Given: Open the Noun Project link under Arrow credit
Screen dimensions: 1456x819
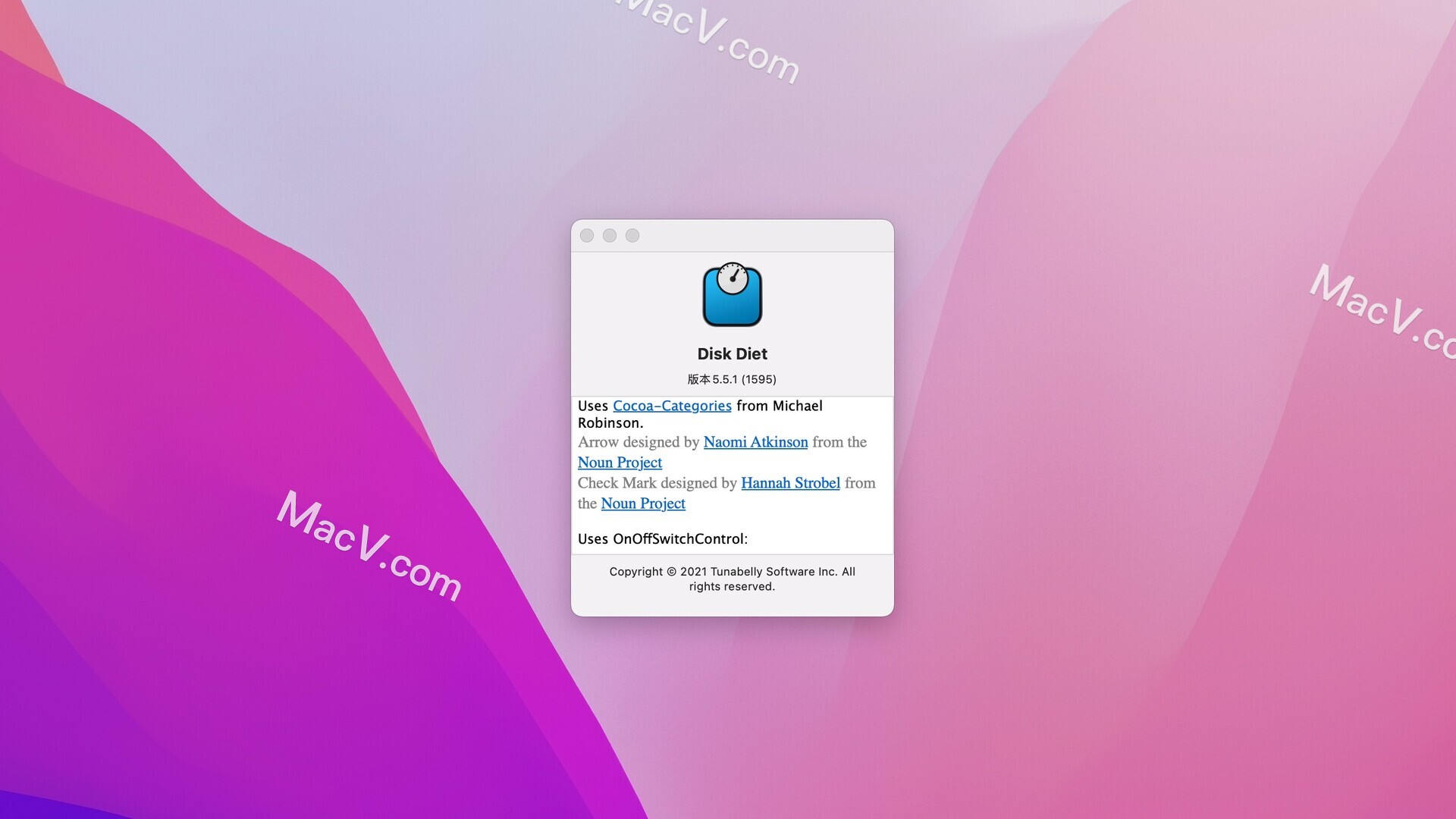Looking at the screenshot, I should (x=620, y=463).
